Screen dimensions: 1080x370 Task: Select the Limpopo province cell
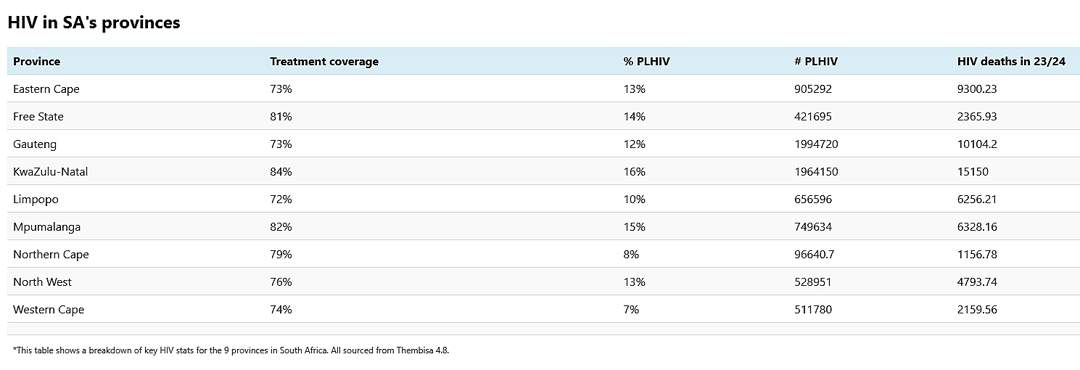click(x=36, y=199)
